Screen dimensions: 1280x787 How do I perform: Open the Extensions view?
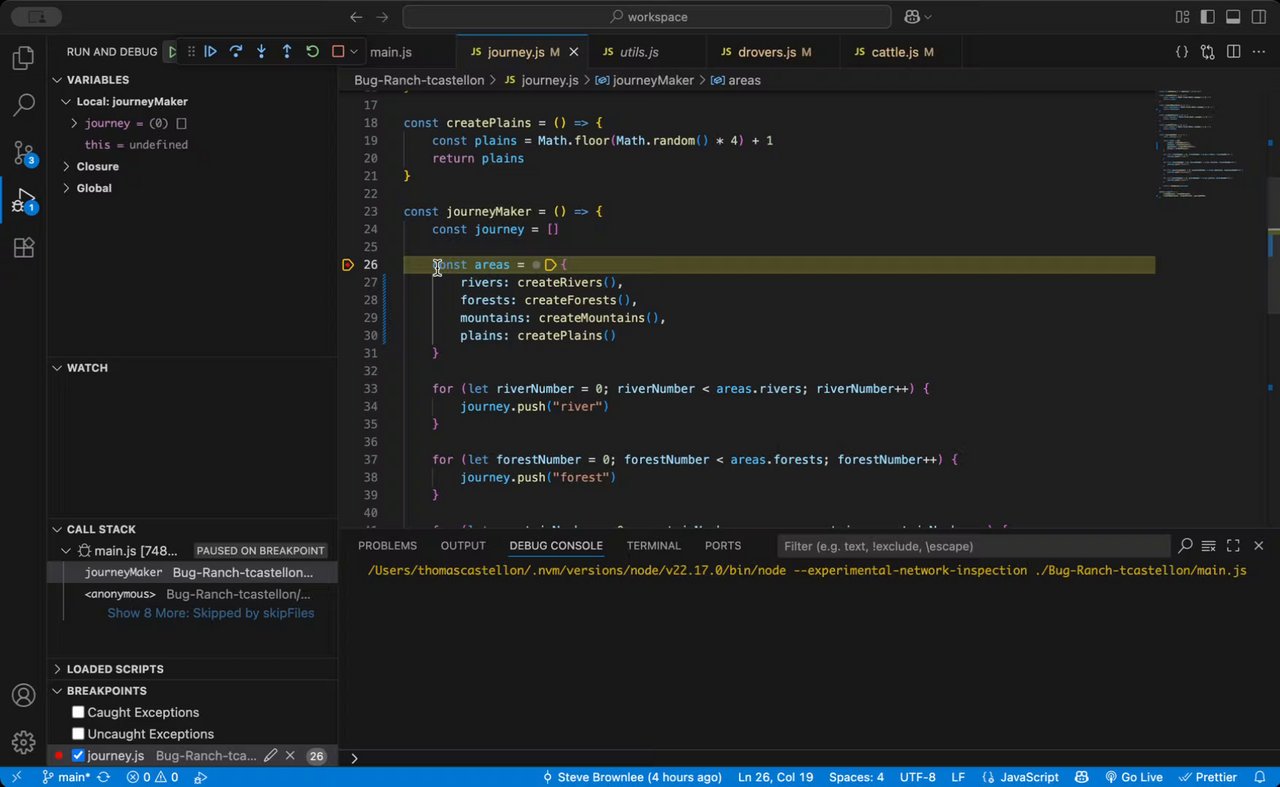click(23, 248)
